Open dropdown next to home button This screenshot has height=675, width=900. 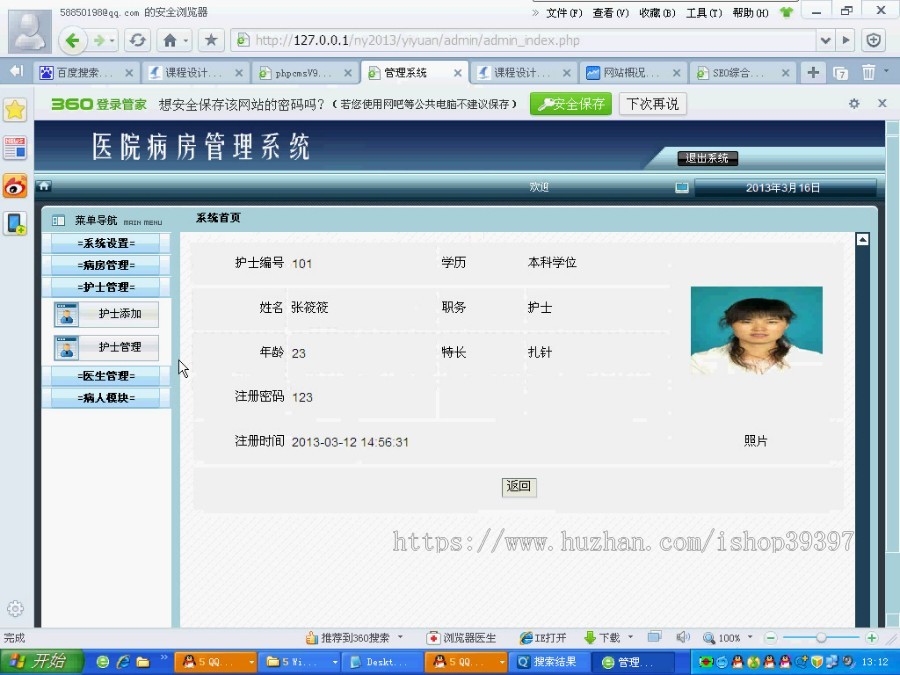(x=186, y=41)
